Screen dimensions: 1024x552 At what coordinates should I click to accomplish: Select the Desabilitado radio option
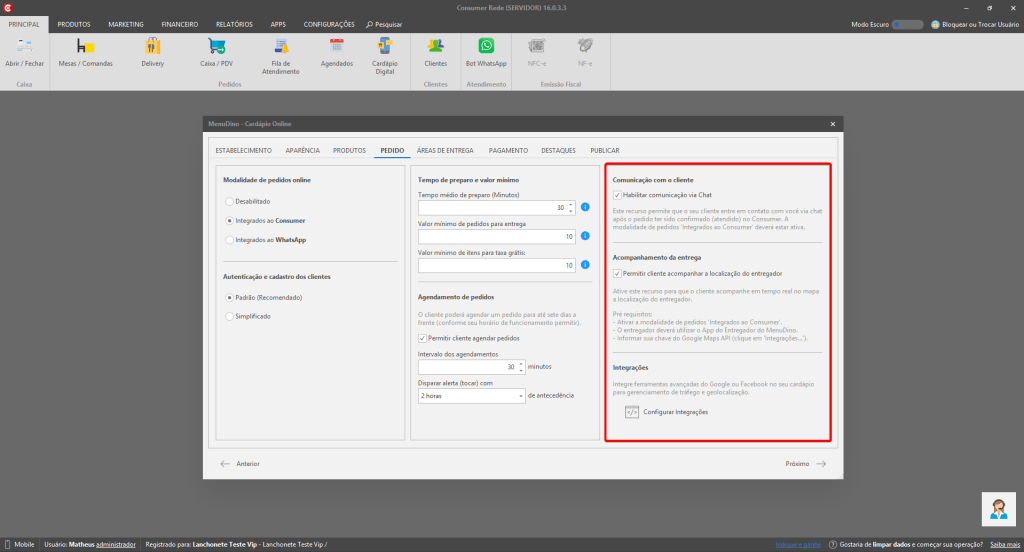[229, 201]
